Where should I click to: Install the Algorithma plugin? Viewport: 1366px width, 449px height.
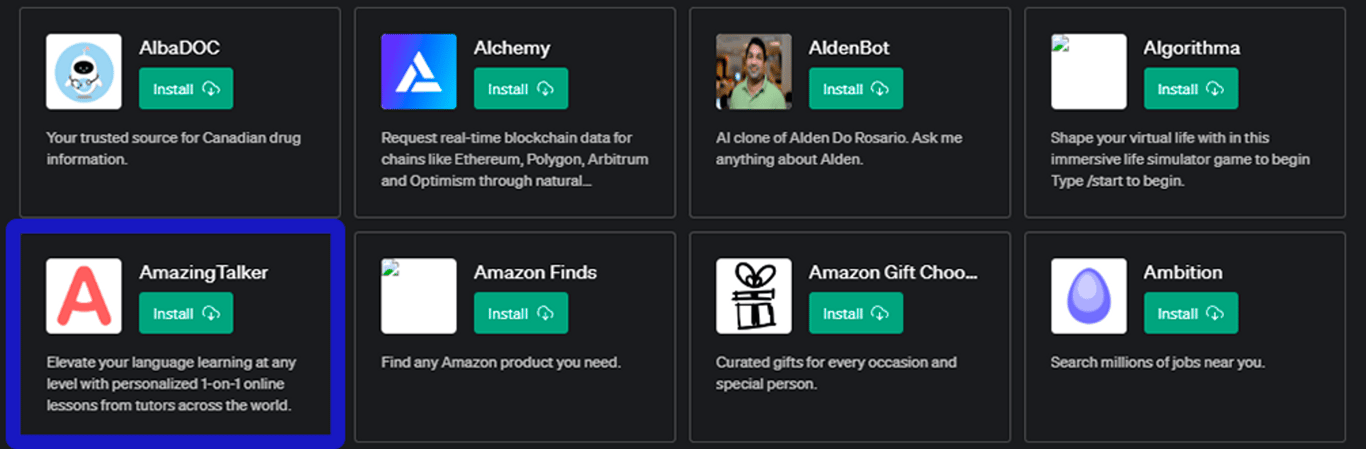[1191, 89]
